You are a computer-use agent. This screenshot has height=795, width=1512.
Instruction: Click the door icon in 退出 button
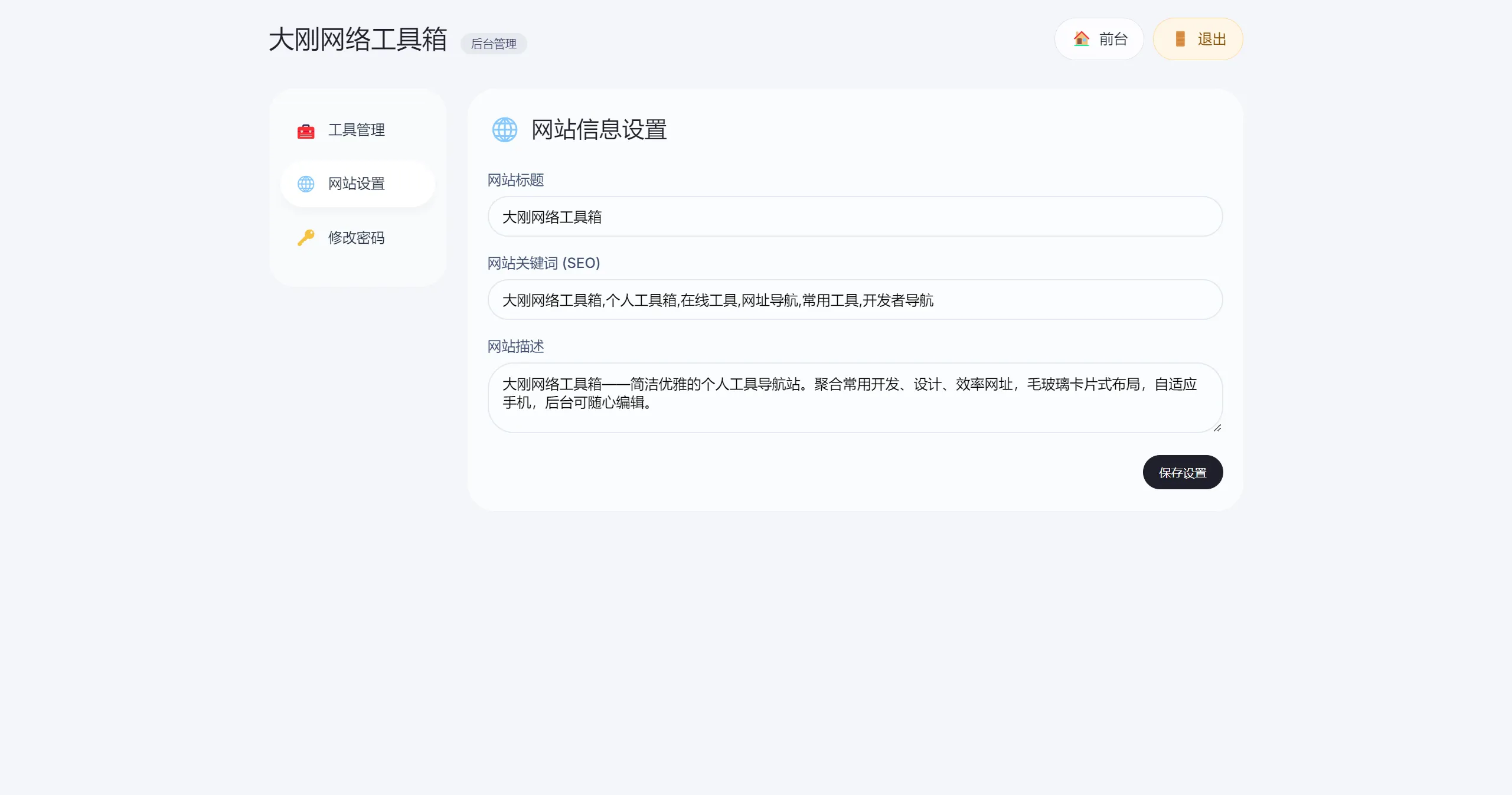[1180, 39]
